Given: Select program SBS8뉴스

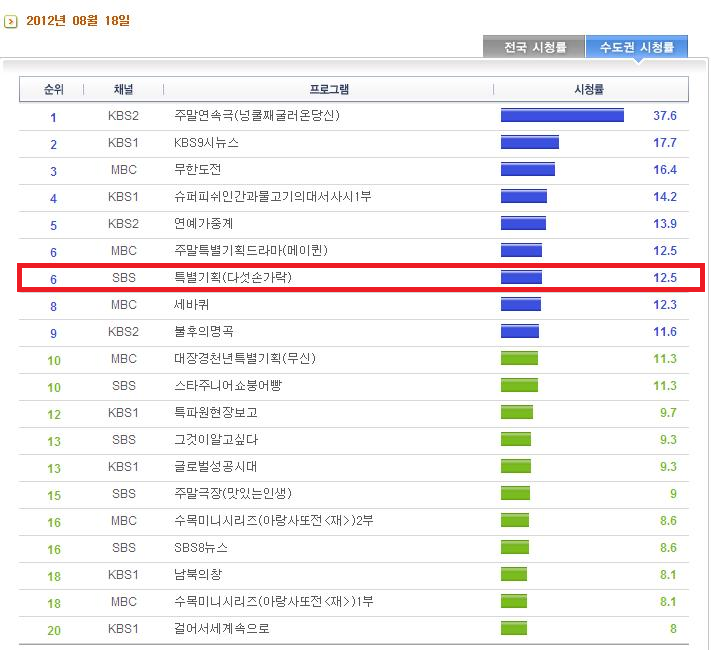Looking at the screenshot, I should point(201,547).
